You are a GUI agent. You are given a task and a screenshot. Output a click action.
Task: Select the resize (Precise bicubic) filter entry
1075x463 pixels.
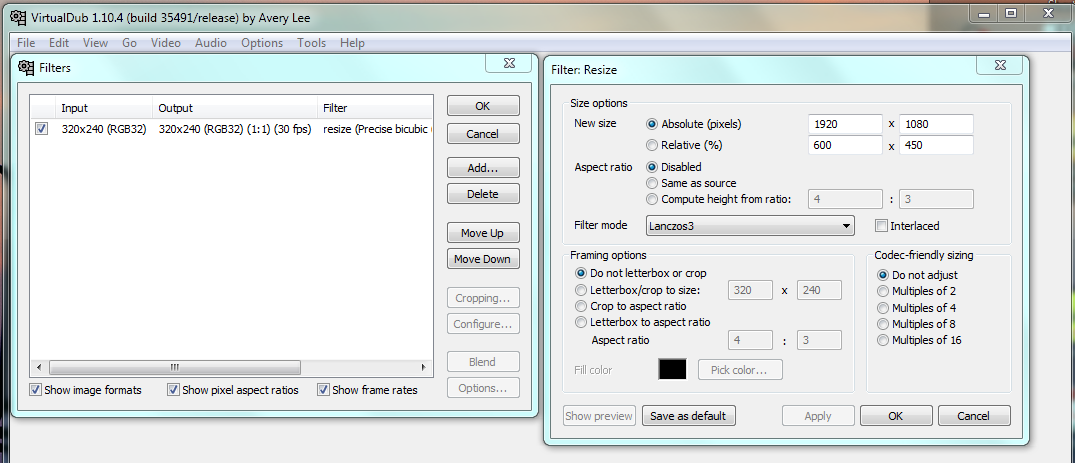pos(376,129)
